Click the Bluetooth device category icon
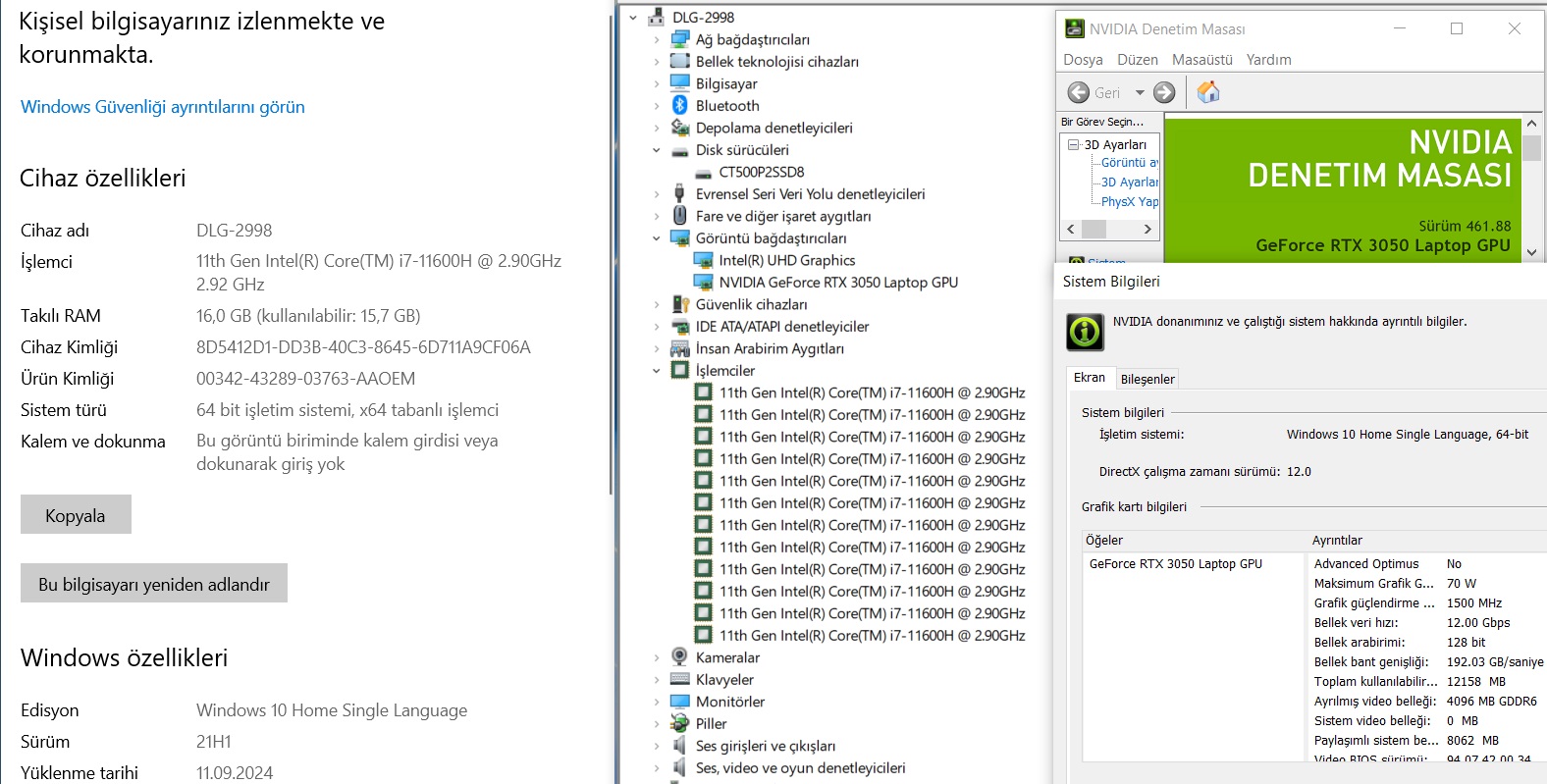 (679, 105)
